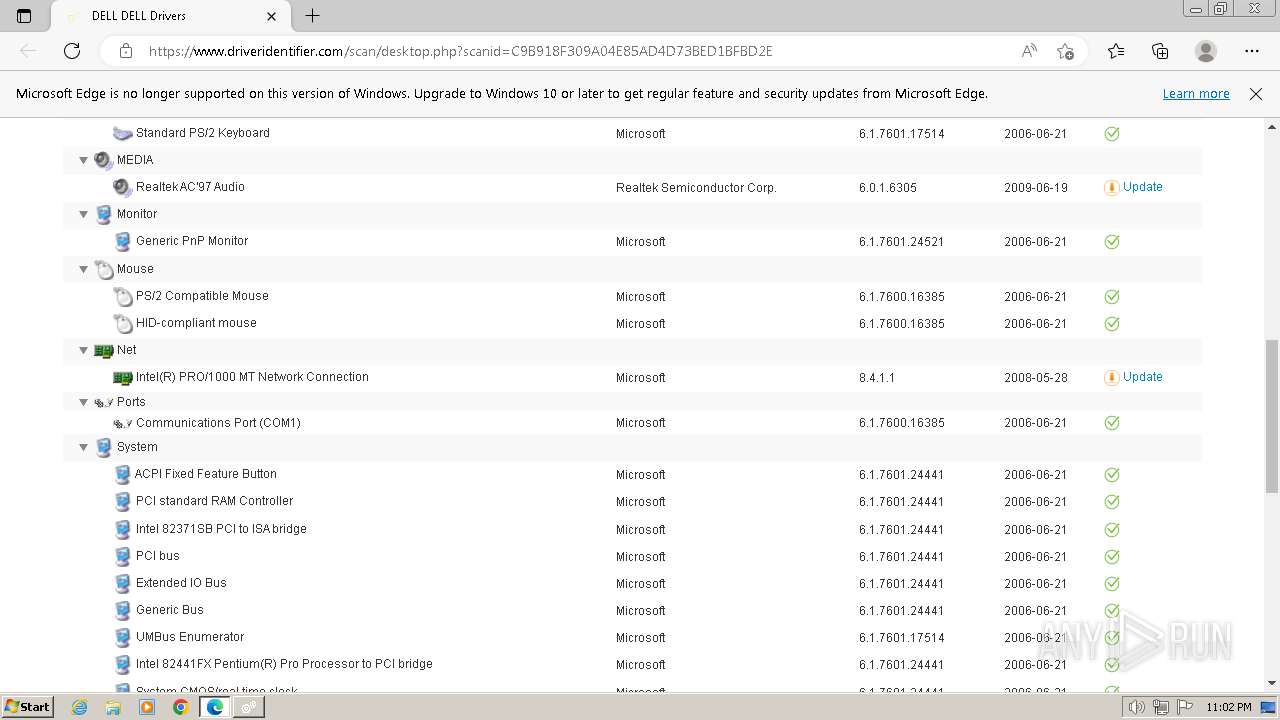The height and width of the screenshot is (720, 1280).
Task: Open the volume control in system tray
Action: tap(1137, 707)
